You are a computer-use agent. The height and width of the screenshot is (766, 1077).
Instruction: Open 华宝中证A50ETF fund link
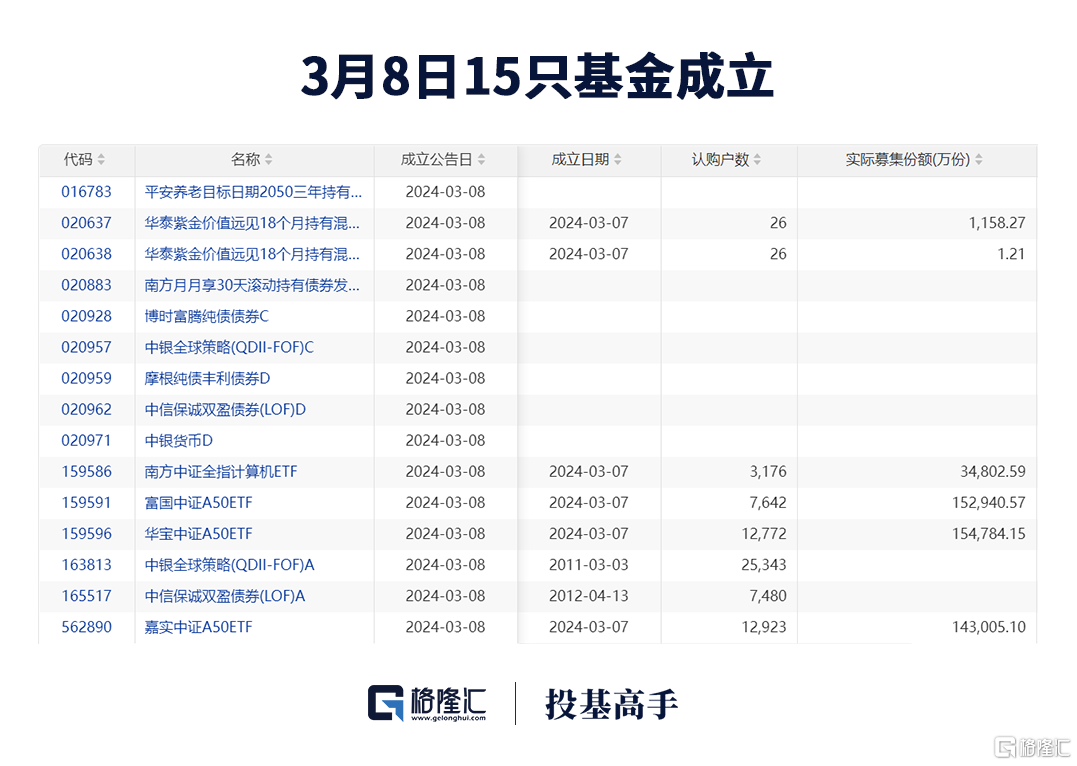(x=199, y=534)
